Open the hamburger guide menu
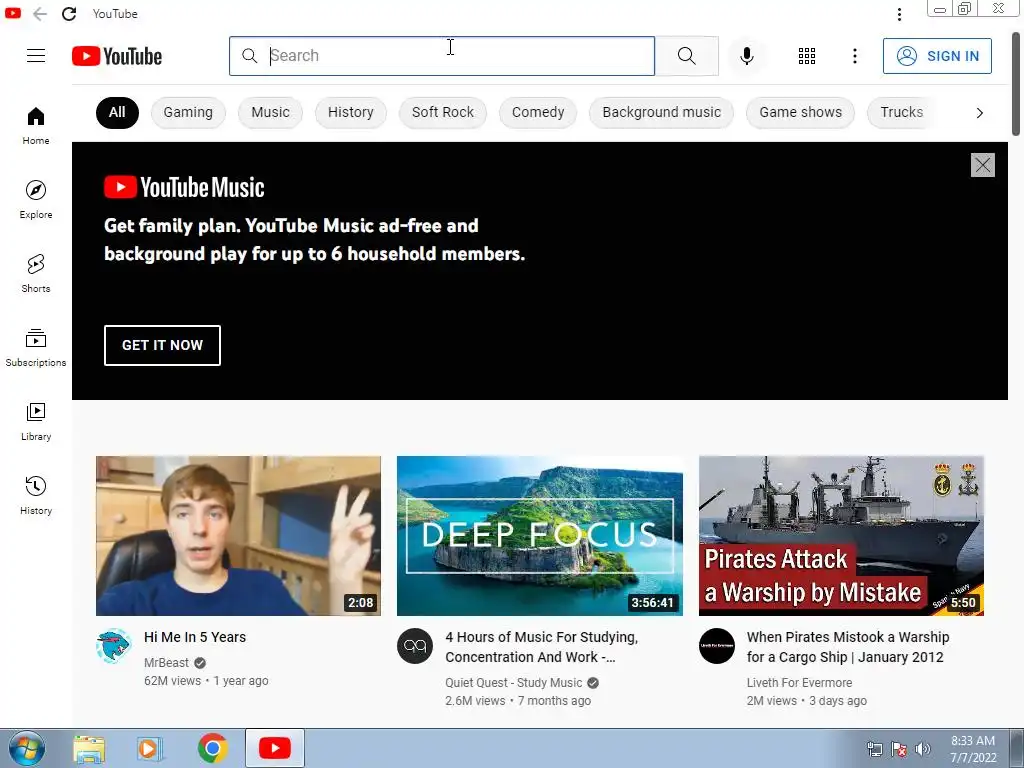This screenshot has height=768, width=1024. click(x=36, y=56)
